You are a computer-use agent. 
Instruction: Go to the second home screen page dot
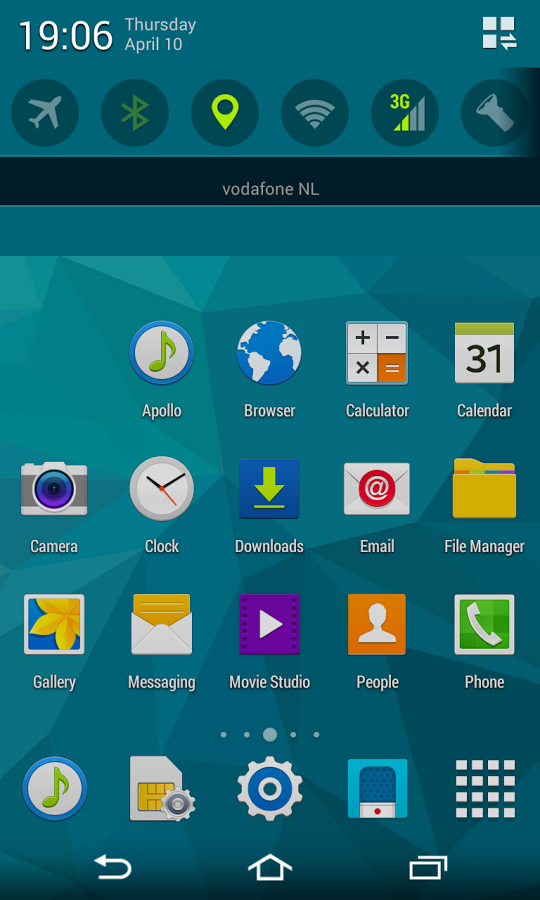[x=247, y=735]
